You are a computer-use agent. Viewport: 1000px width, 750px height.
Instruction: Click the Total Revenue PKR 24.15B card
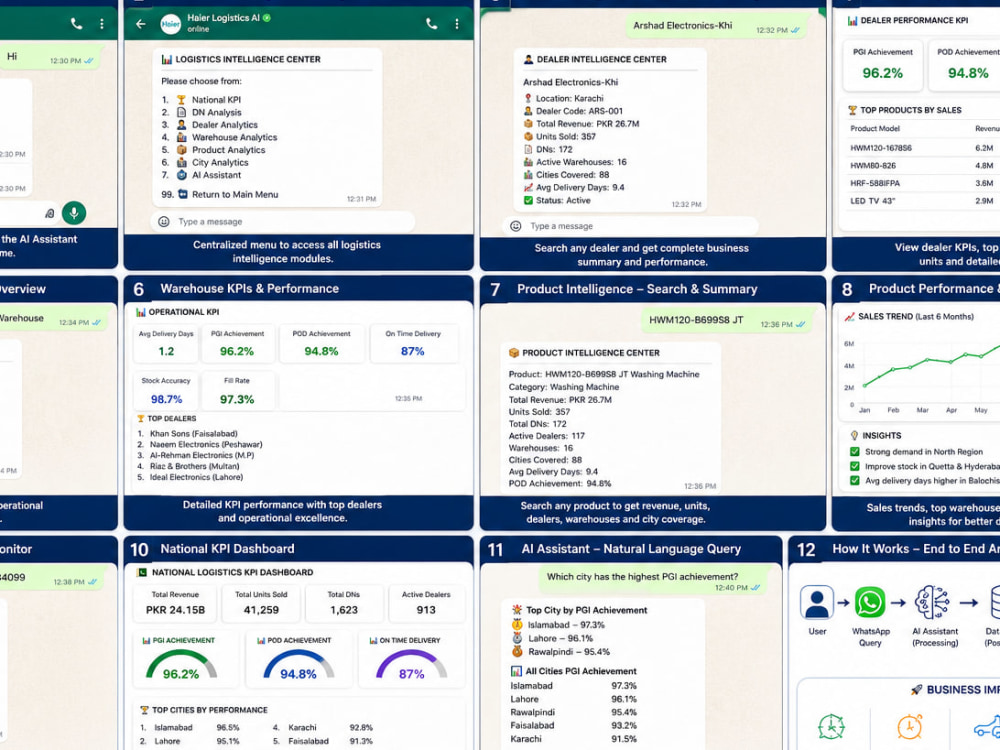pyautogui.click(x=175, y=603)
